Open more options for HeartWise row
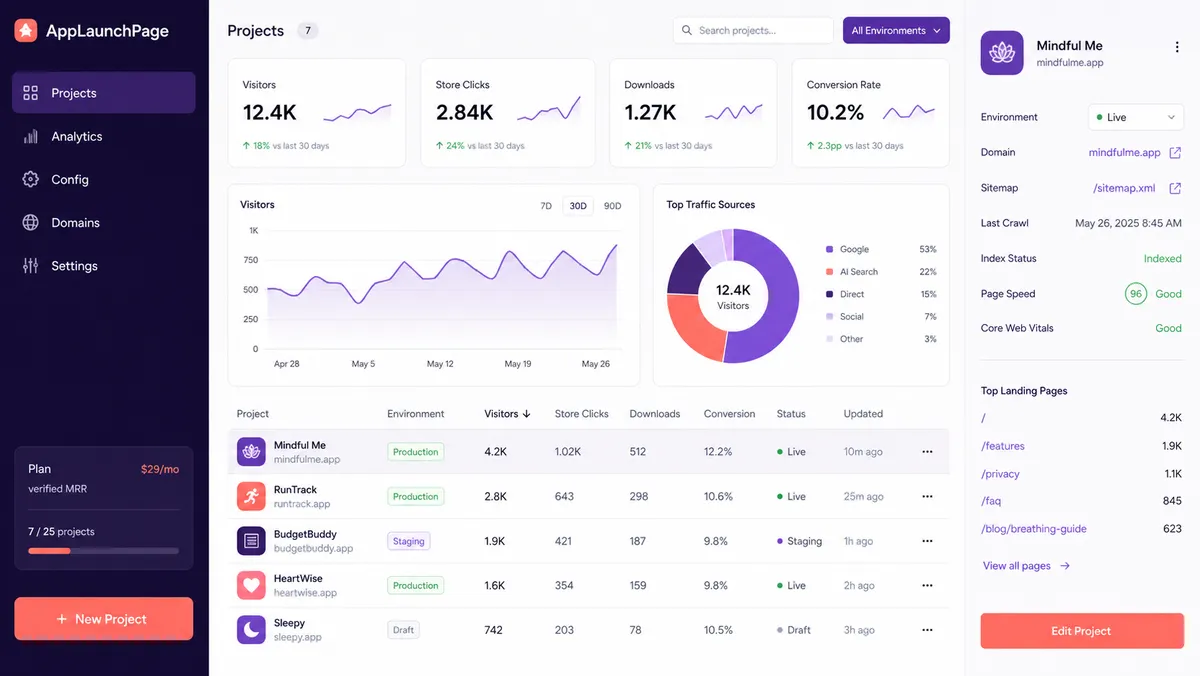 click(927, 585)
